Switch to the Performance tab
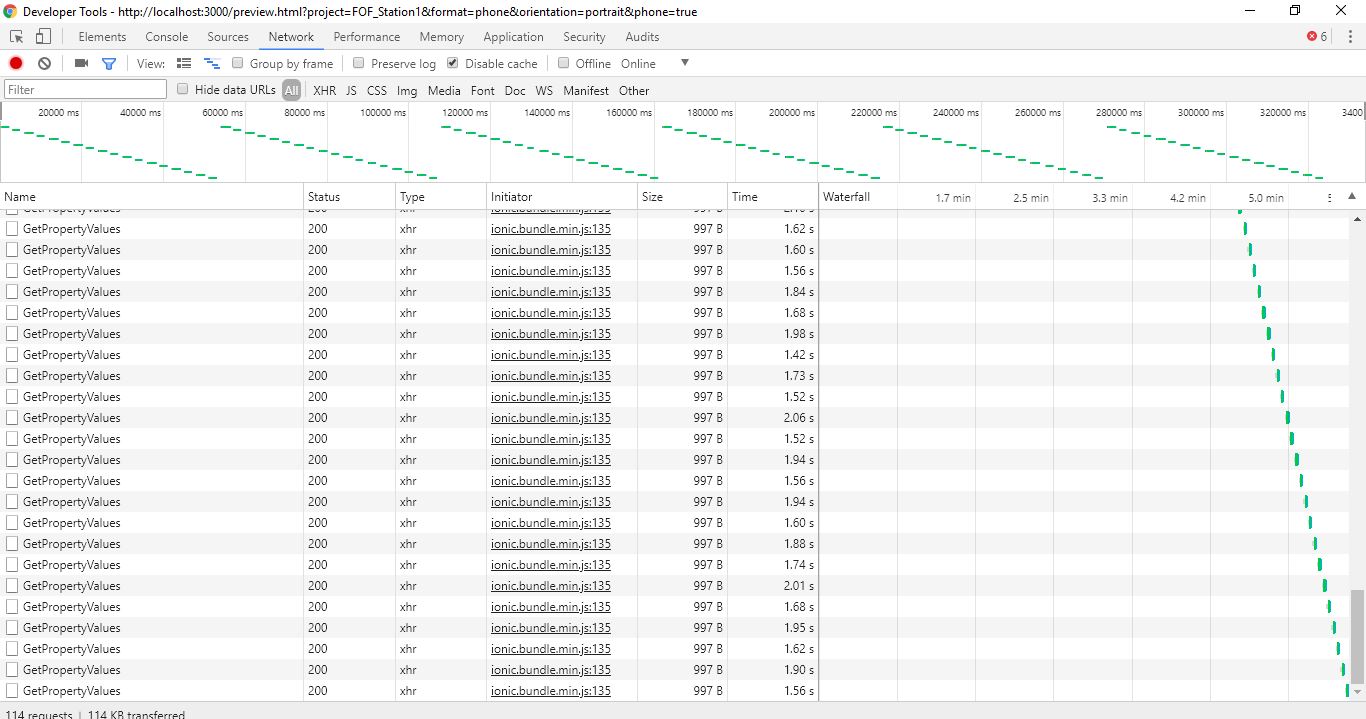The height and width of the screenshot is (719, 1366). tap(367, 36)
